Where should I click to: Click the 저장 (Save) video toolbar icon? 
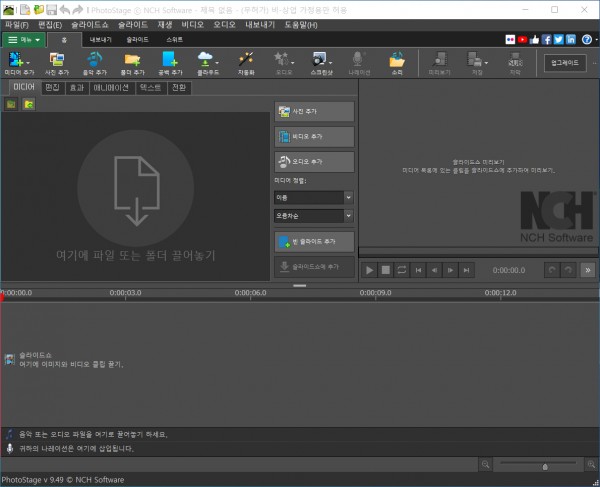474,63
